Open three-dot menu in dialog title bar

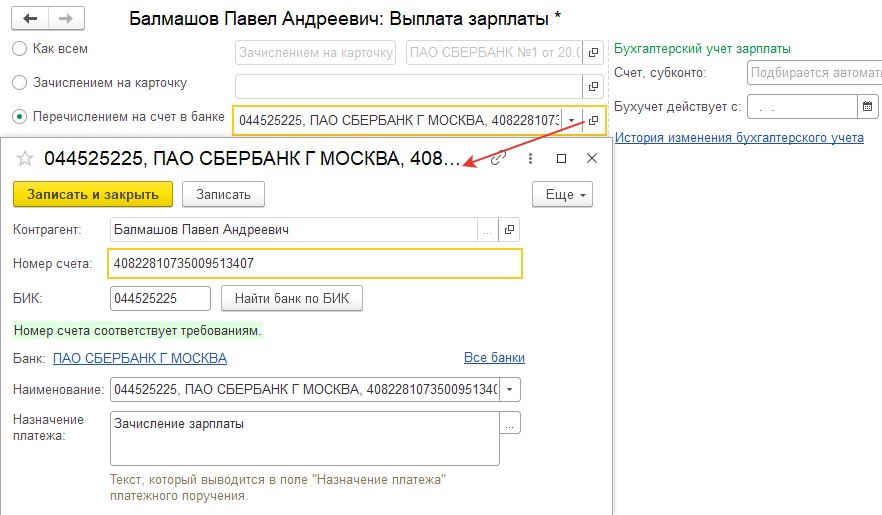coord(530,159)
